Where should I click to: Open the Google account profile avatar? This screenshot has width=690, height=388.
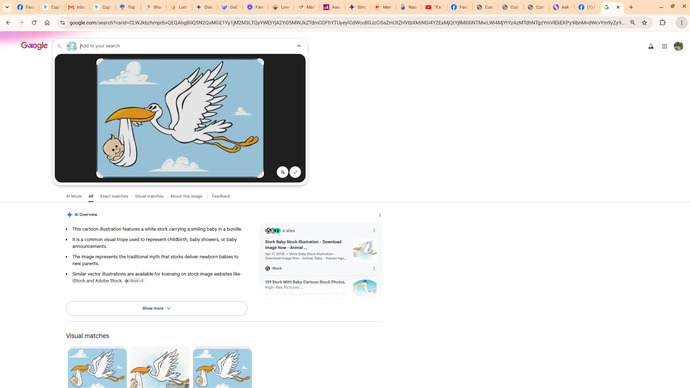coord(678,46)
